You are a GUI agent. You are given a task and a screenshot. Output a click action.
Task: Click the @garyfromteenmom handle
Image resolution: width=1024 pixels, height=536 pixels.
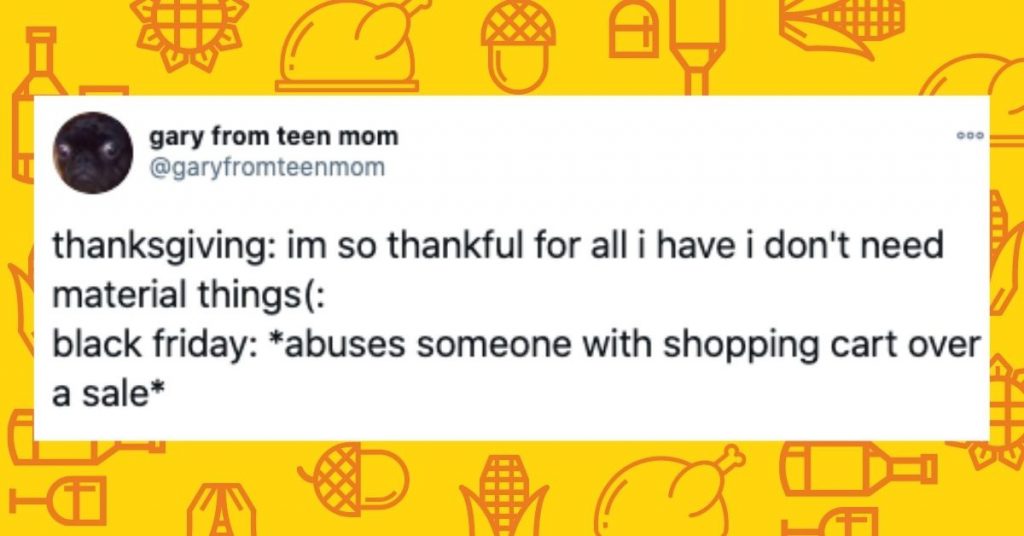(x=268, y=168)
